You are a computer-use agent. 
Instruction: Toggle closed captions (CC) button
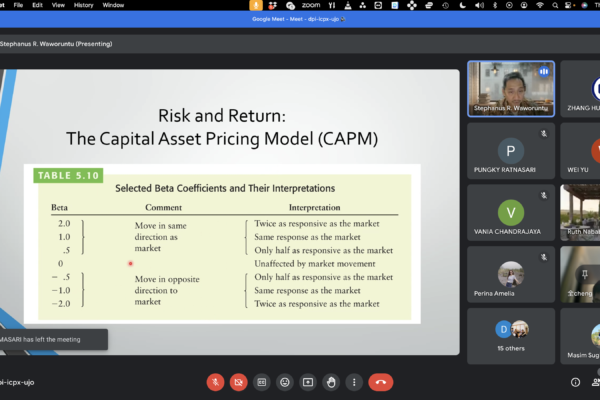coord(262,382)
